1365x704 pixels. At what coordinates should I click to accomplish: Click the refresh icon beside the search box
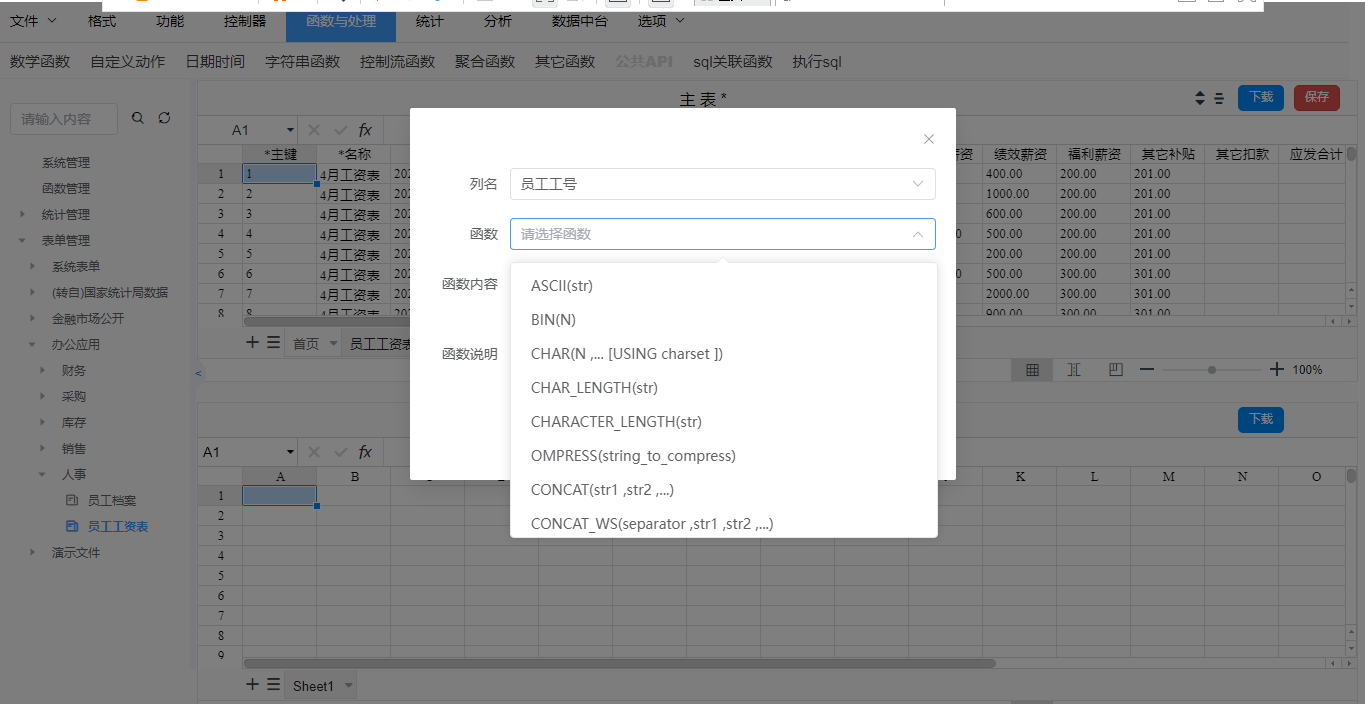[x=164, y=118]
